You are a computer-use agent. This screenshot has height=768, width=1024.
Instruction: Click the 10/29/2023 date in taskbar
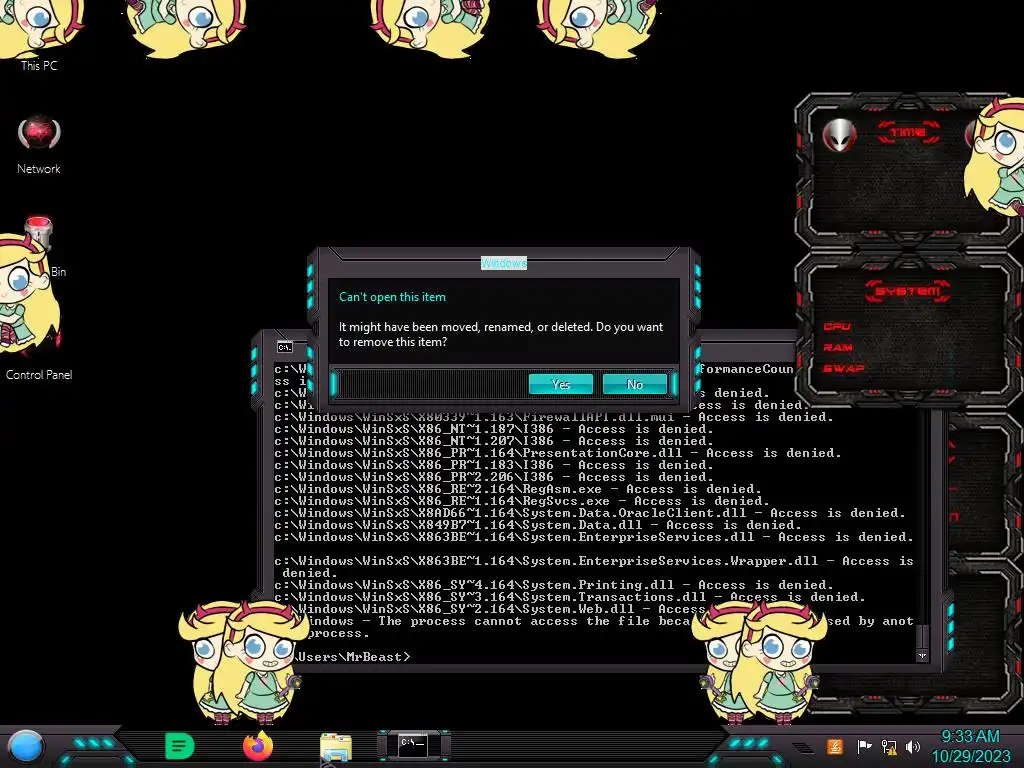tap(970, 756)
